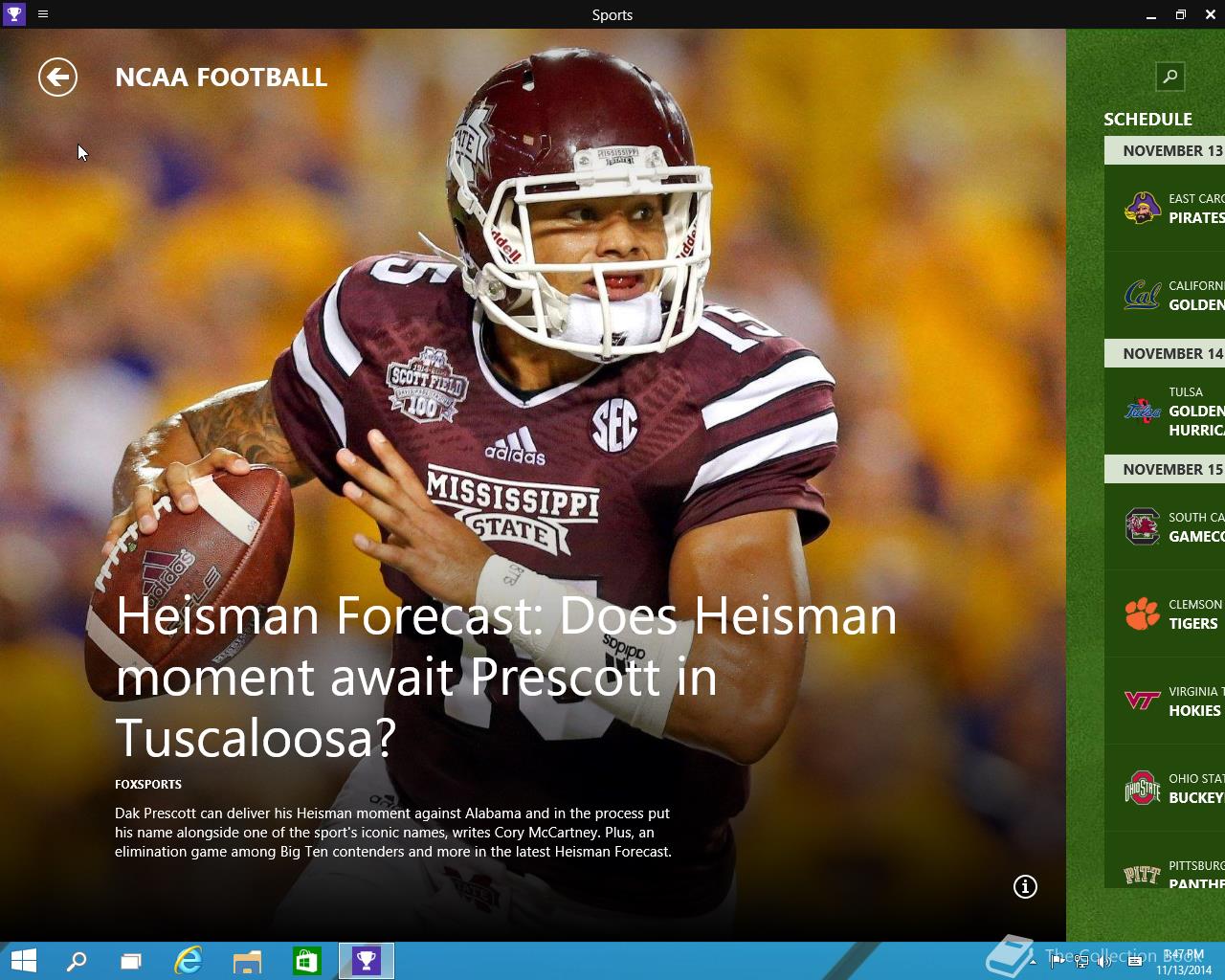Viewport: 1225px width, 980px height.
Task: Go back with the circular arrow button
Action: coord(57,78)
